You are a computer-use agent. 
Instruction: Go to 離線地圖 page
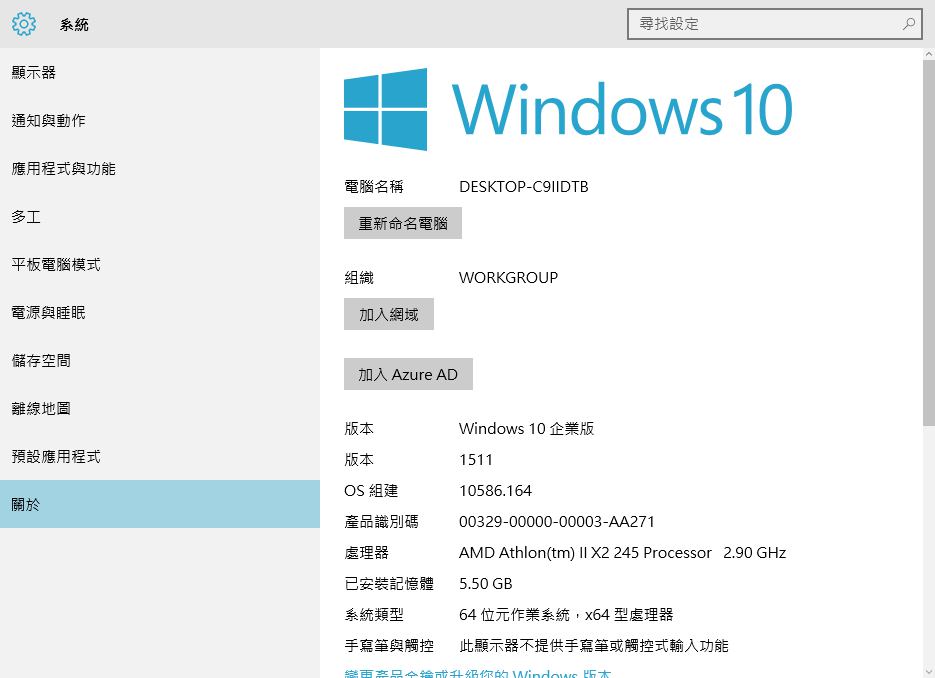pyautogui.click(x=160, y=408)
